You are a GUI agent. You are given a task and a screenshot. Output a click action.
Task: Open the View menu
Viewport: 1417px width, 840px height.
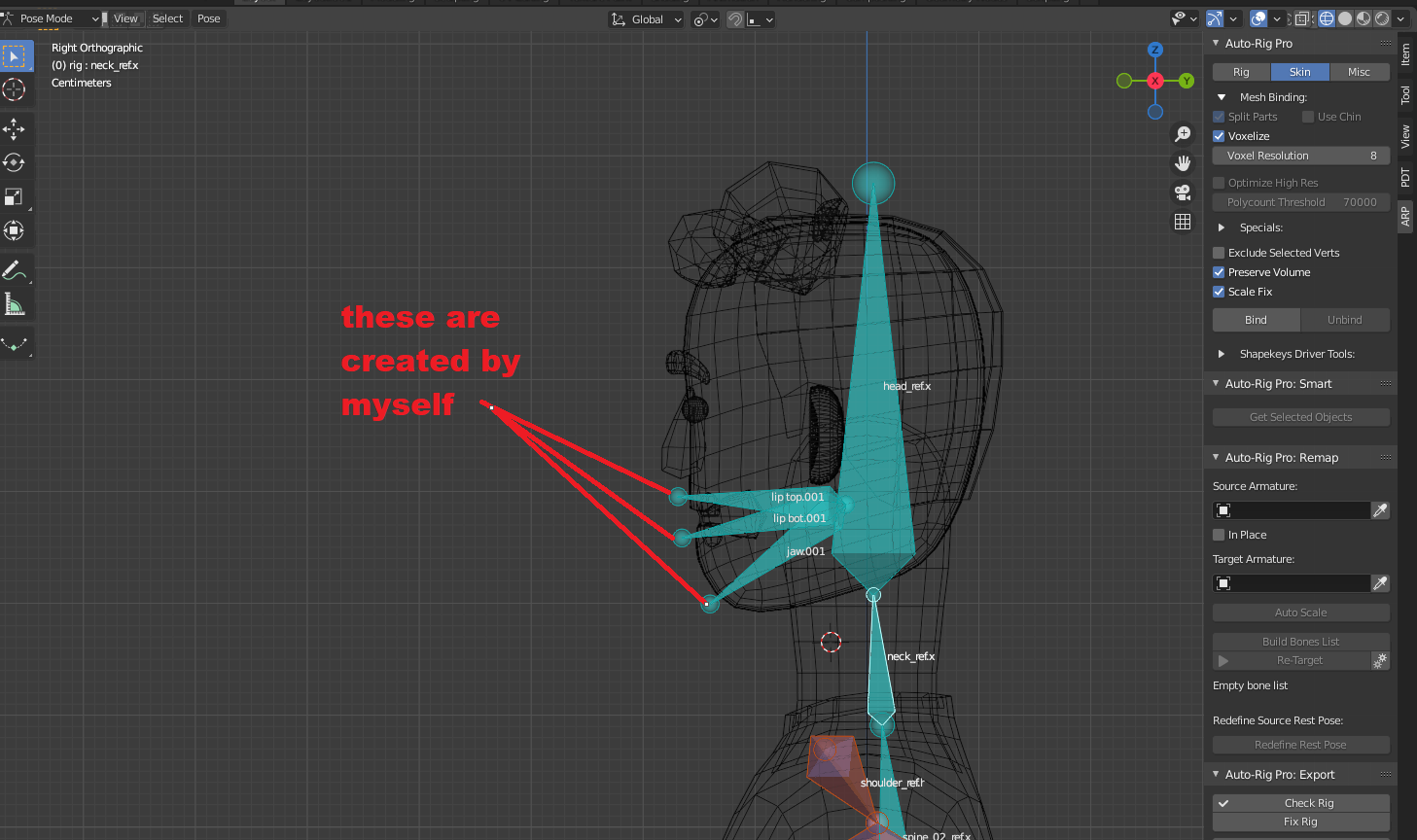click(x=125, y=18)
